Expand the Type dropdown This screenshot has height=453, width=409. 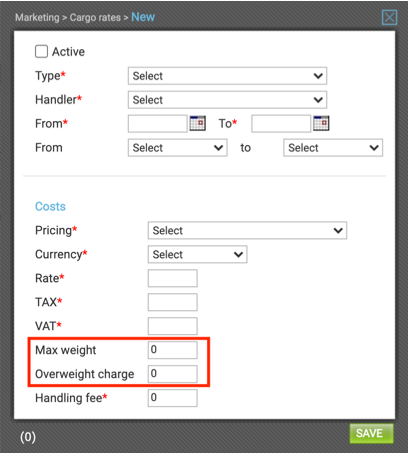click(x=227, y=76)
